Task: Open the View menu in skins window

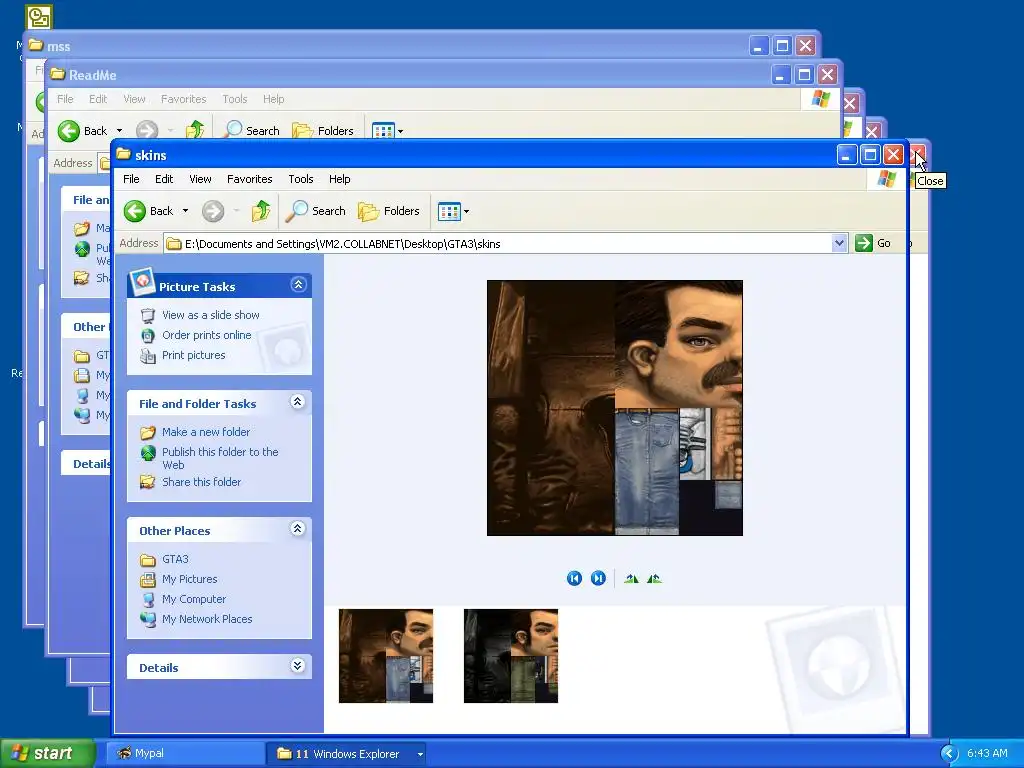Action: point(200,179)
